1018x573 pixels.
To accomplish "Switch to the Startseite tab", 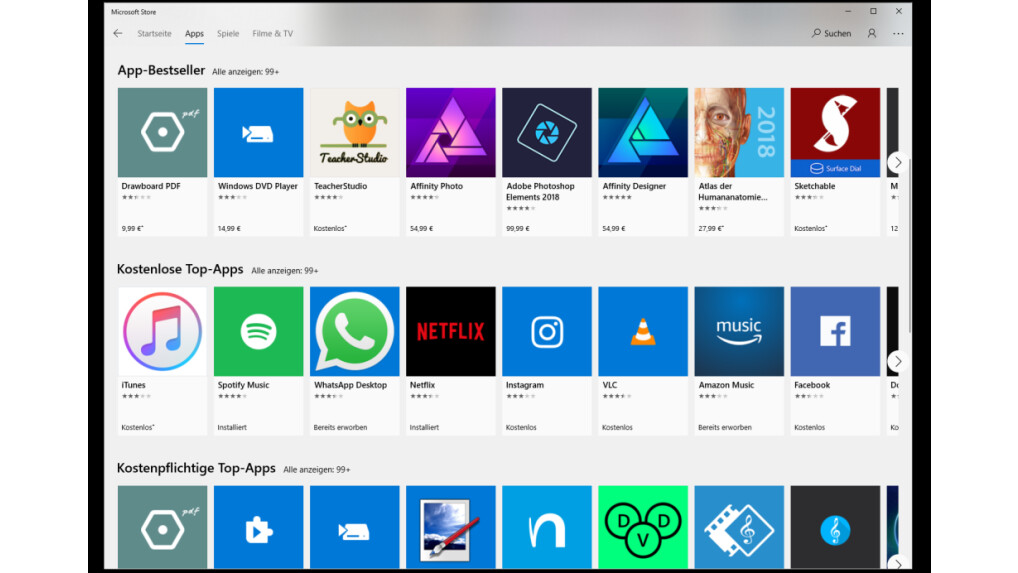I will [x=155, y=33].
